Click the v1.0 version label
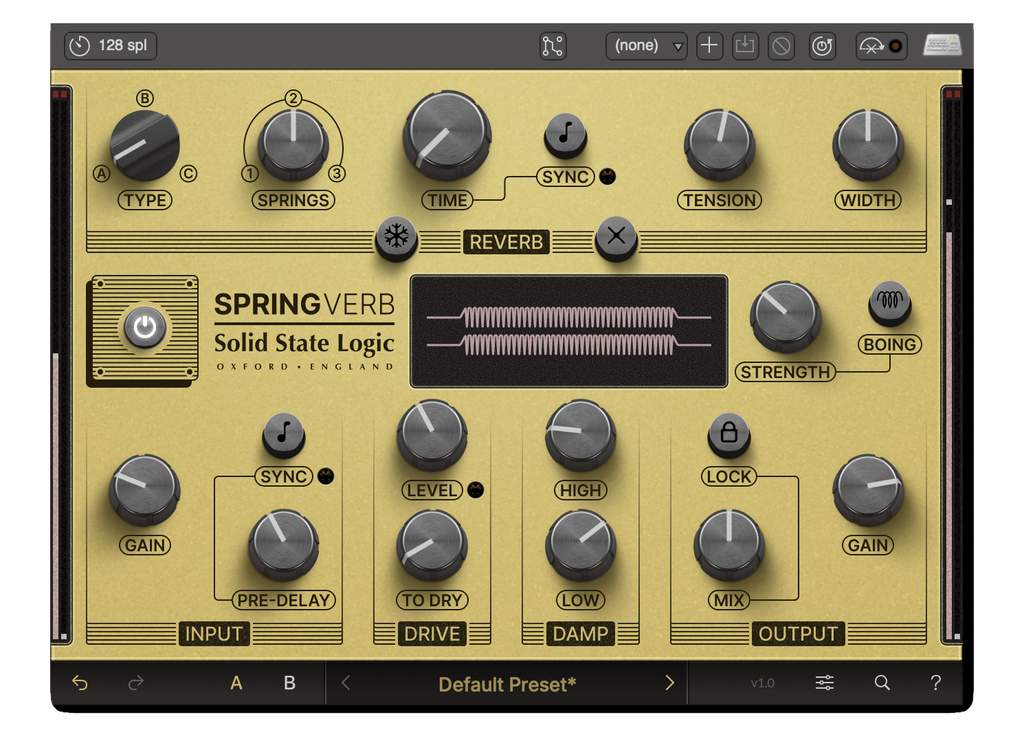This screenshot has height=741, width=1024. click(762, 684)
